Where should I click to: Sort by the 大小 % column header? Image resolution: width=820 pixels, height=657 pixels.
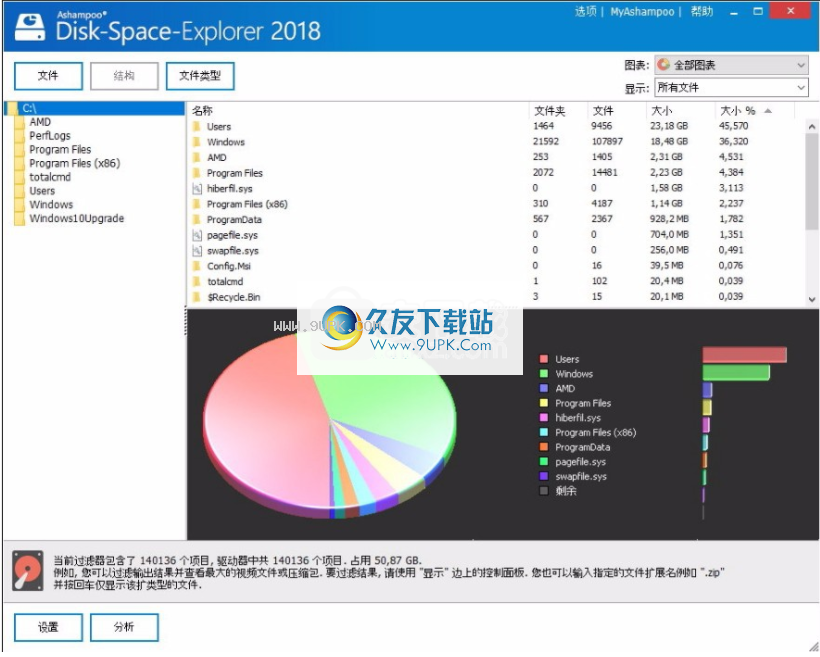738,110
